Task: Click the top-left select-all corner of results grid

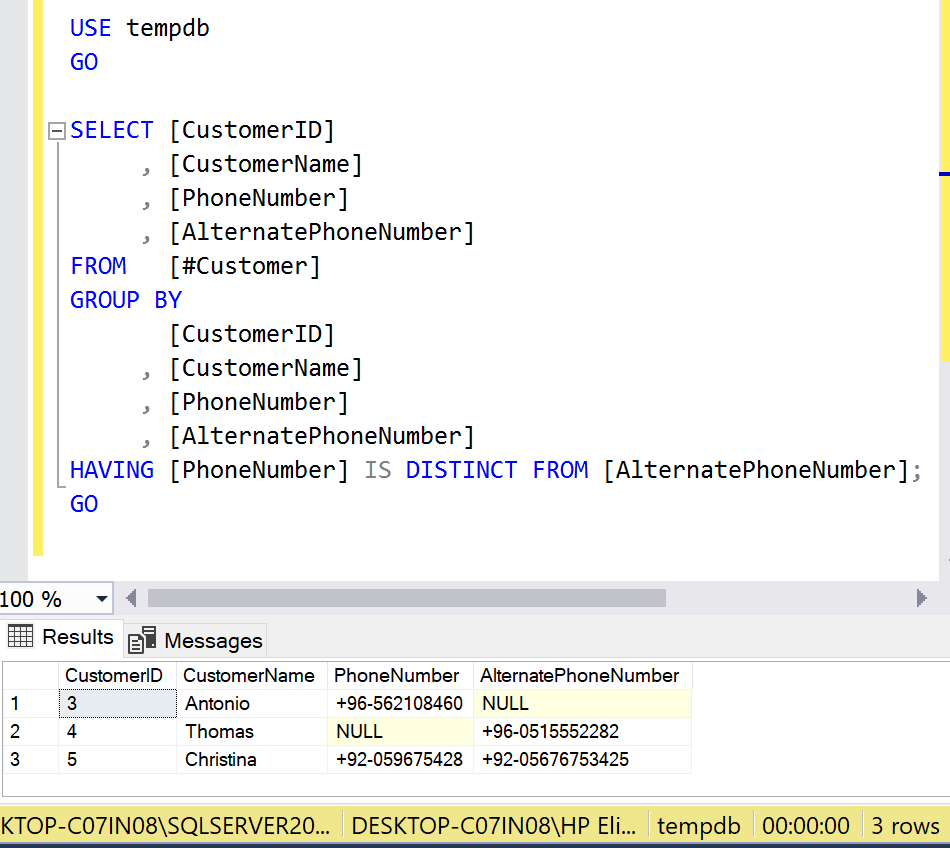Action: click(29, 675)
